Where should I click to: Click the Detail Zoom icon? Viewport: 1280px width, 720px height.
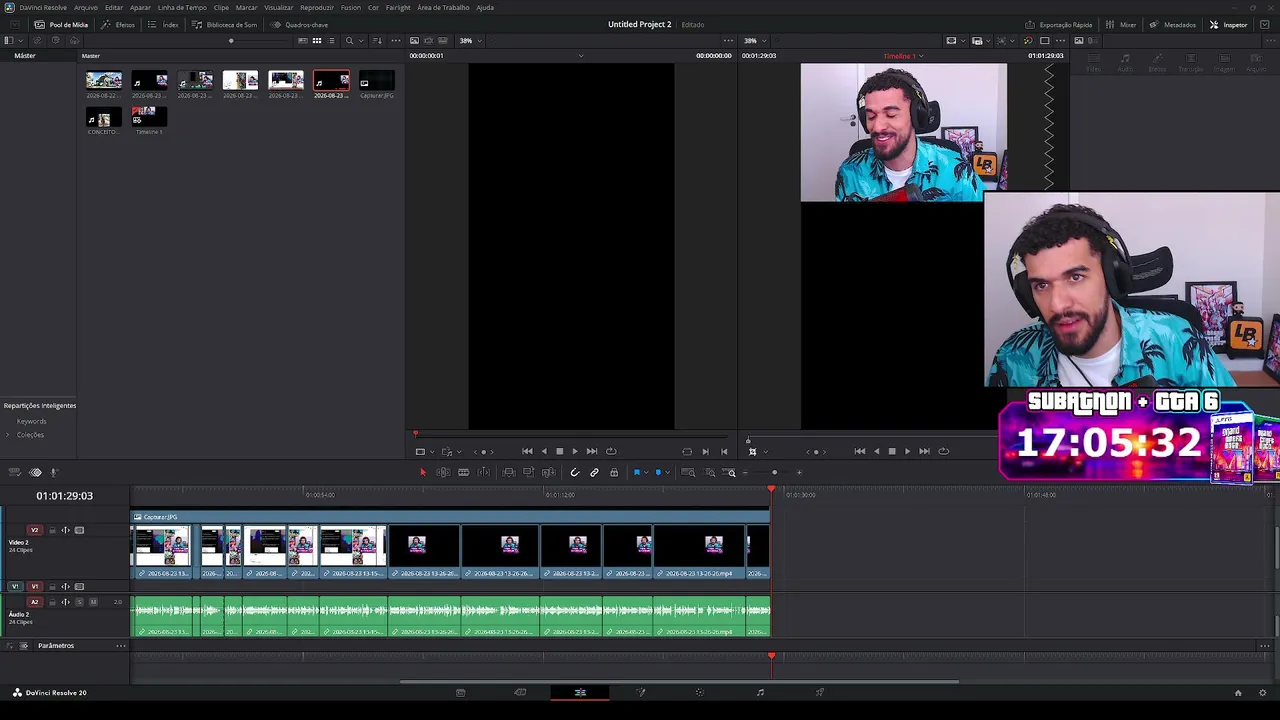(710, 472)
